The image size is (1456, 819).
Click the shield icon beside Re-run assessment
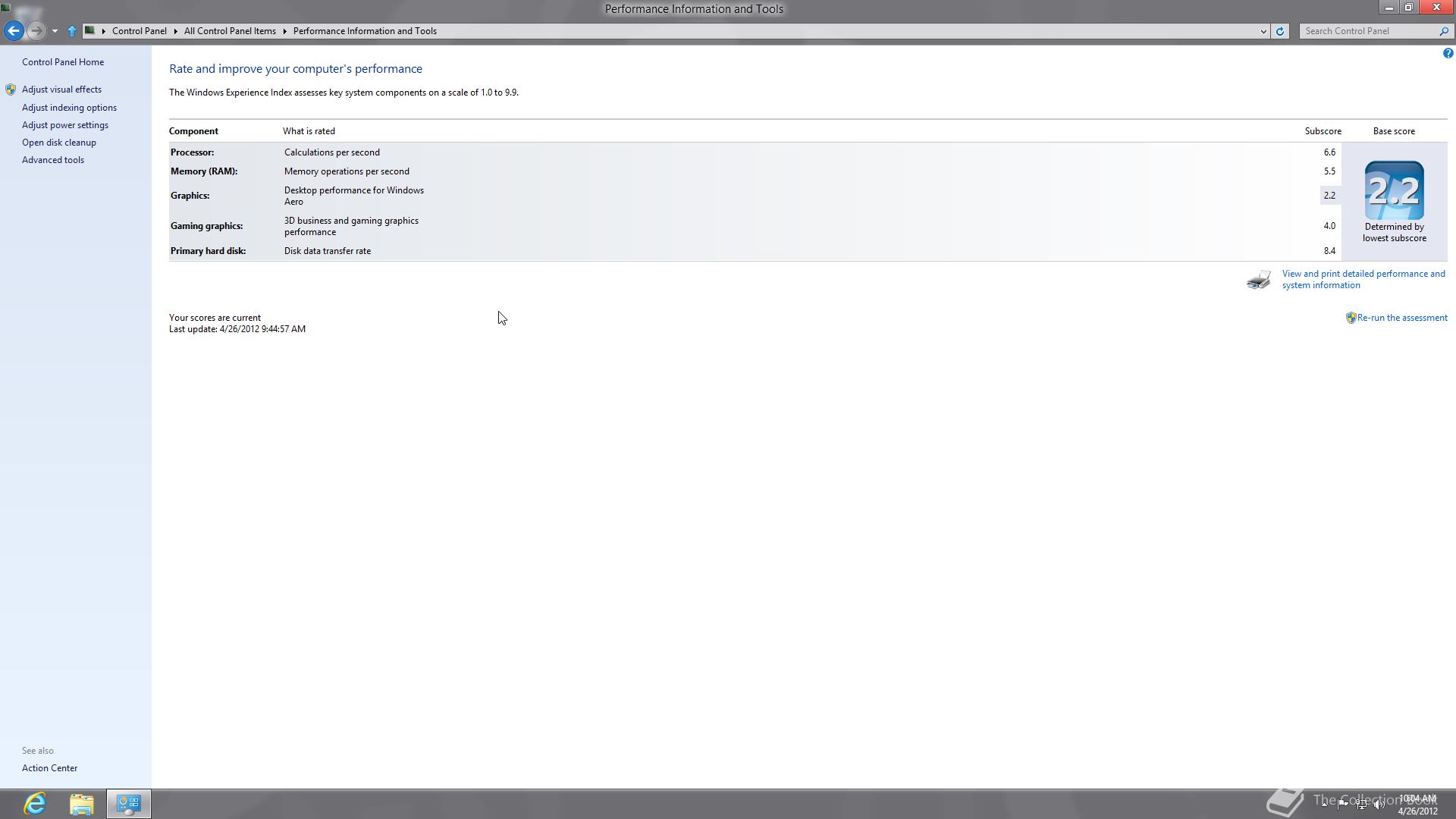point(1351,318)
